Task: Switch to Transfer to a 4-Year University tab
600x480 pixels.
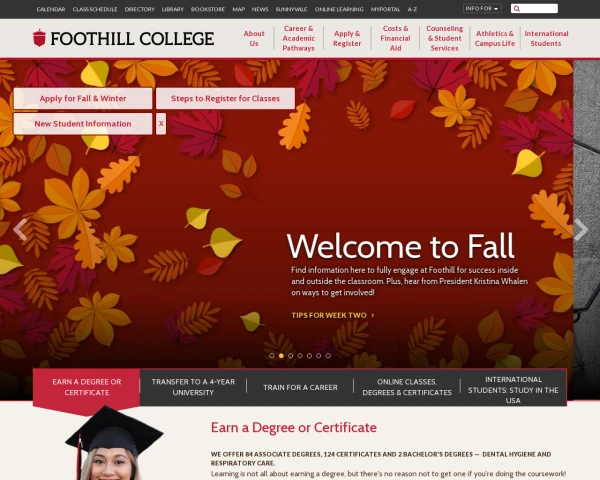Action: click(x=193, y=387)
